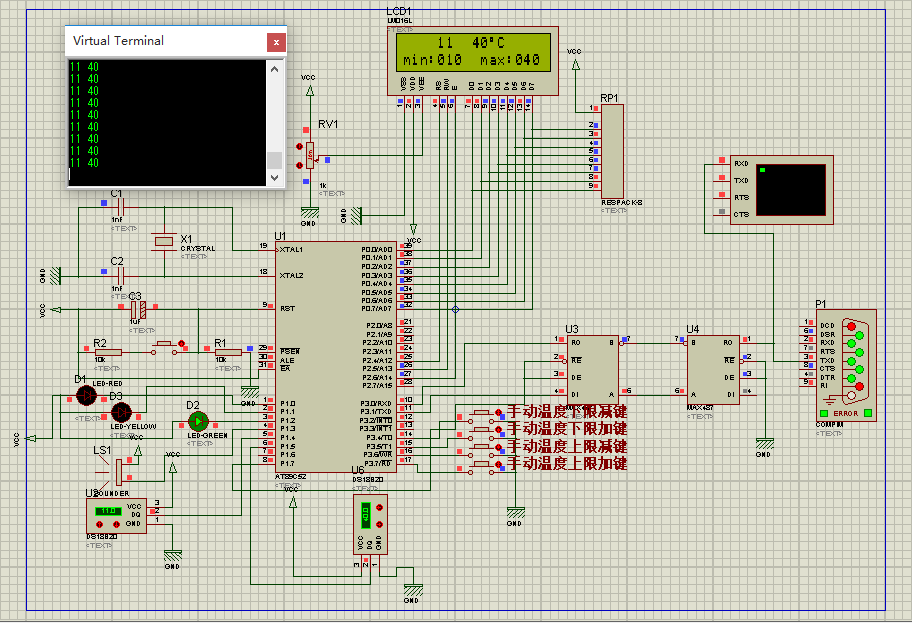Click the Virtual Terminal scroll down arrow
Image resolution: width=912 pixels, height=623 pixels.
pyautogui.click(x=275, y=177)
